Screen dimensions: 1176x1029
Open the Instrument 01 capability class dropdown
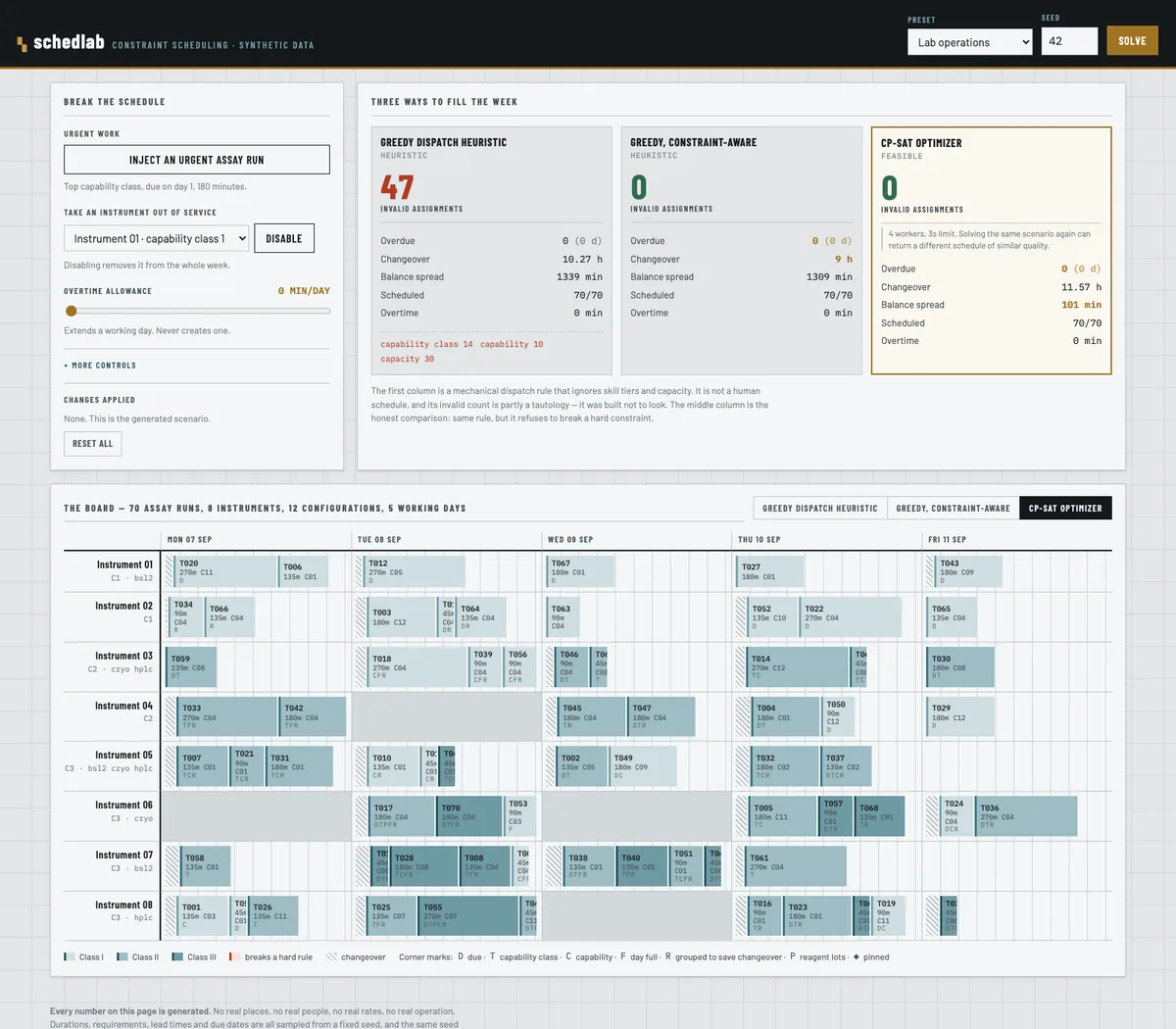(x=157, y=238)
